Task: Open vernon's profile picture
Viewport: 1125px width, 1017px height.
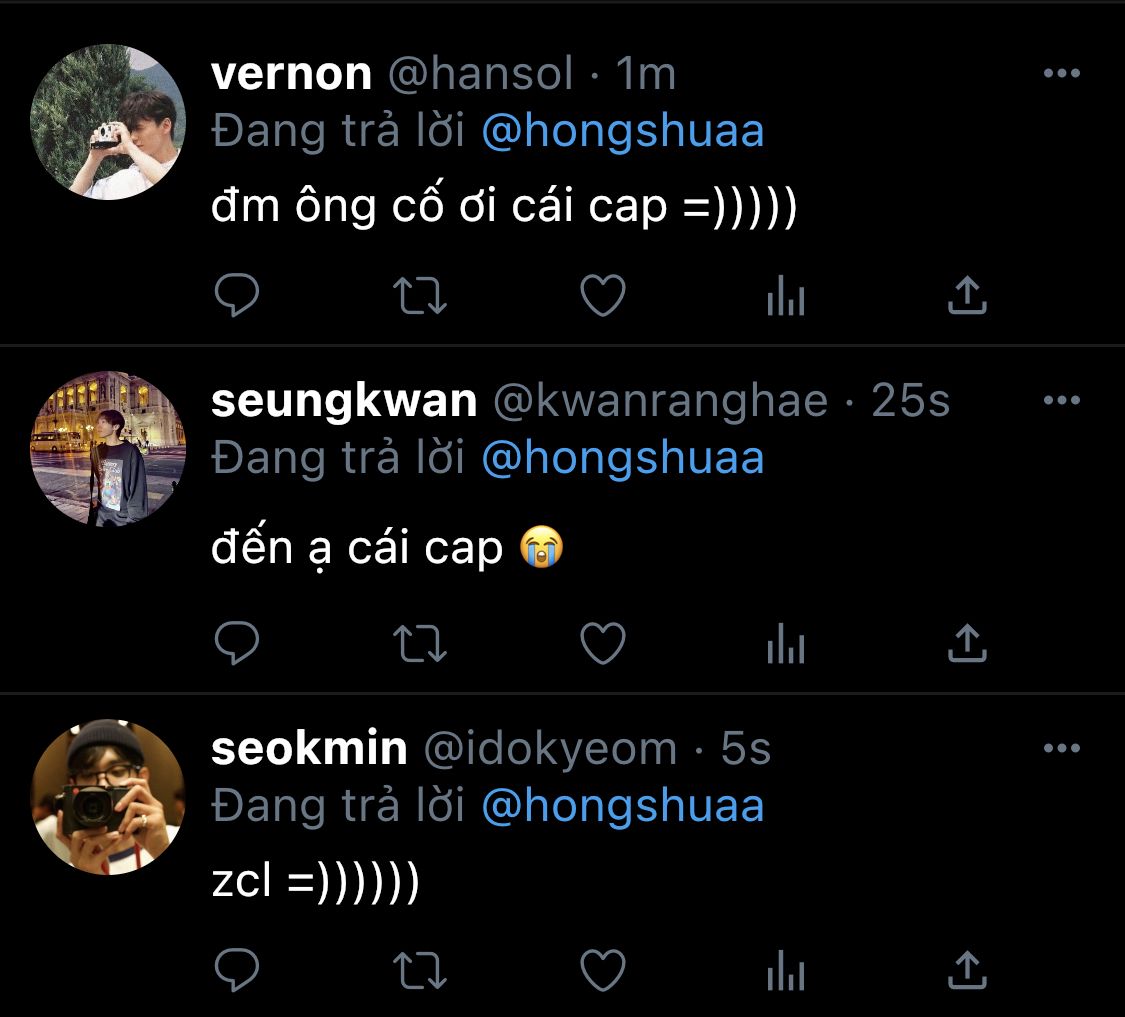Action: (108, 122)
